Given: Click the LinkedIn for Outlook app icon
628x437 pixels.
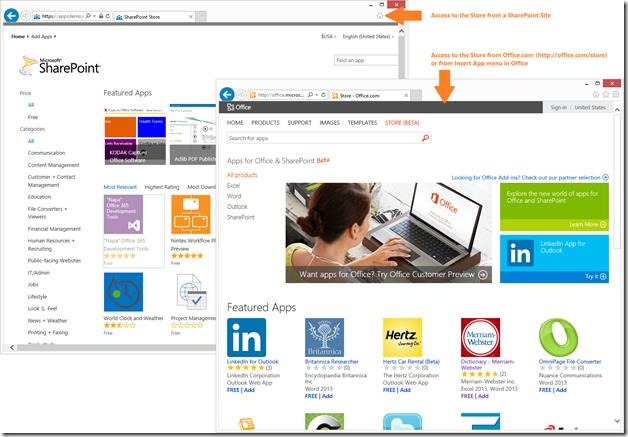Looking at the screenshot, I should [x=246, y=337].
